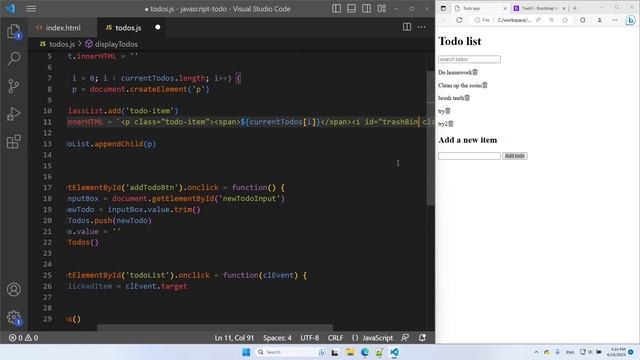Click the new todo item input box
The image size is (640, 360).
(x=469, y=156)
